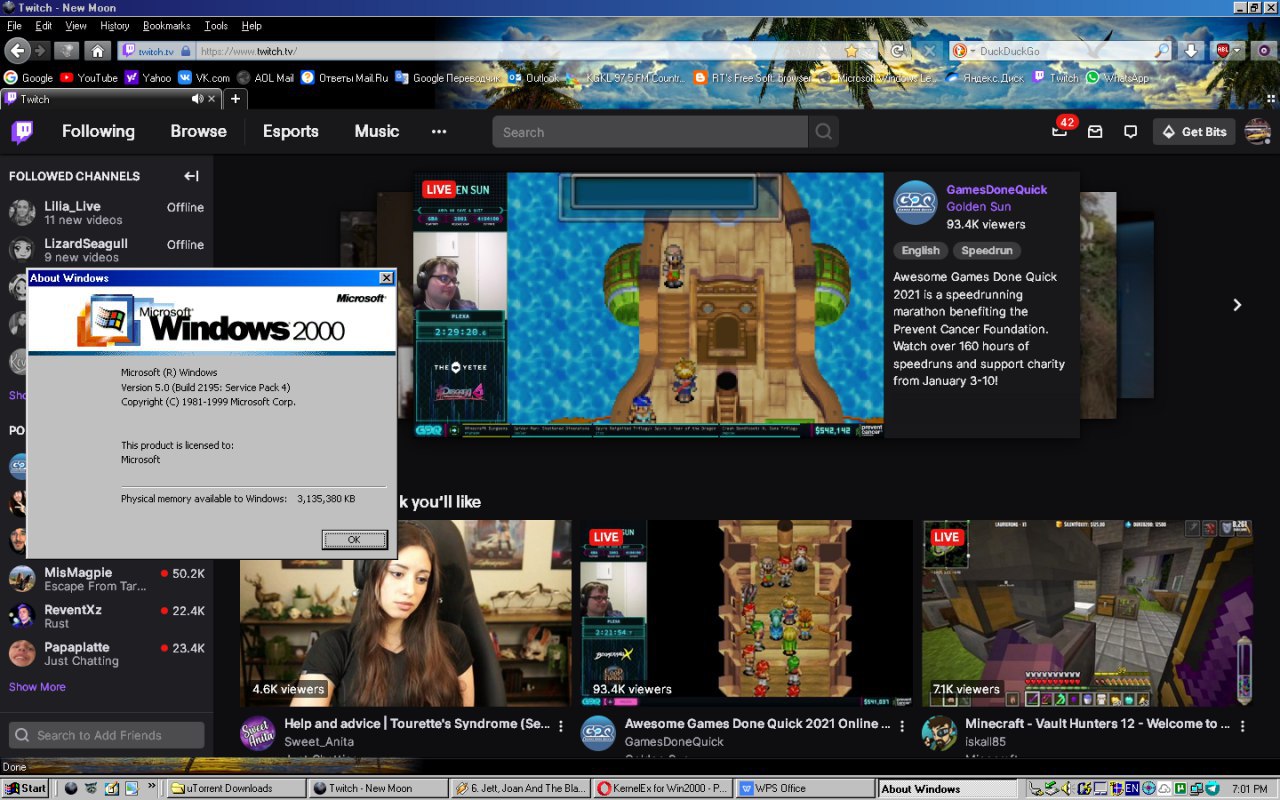This screenshot has height=800, width=1280.
Task: Switch to uTorrent Downloads taskbar item
Action: [236, 788]
